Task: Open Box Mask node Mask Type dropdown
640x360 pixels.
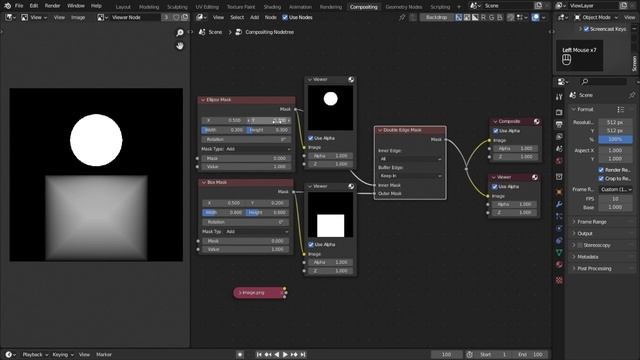Action: tap(257, 232)
